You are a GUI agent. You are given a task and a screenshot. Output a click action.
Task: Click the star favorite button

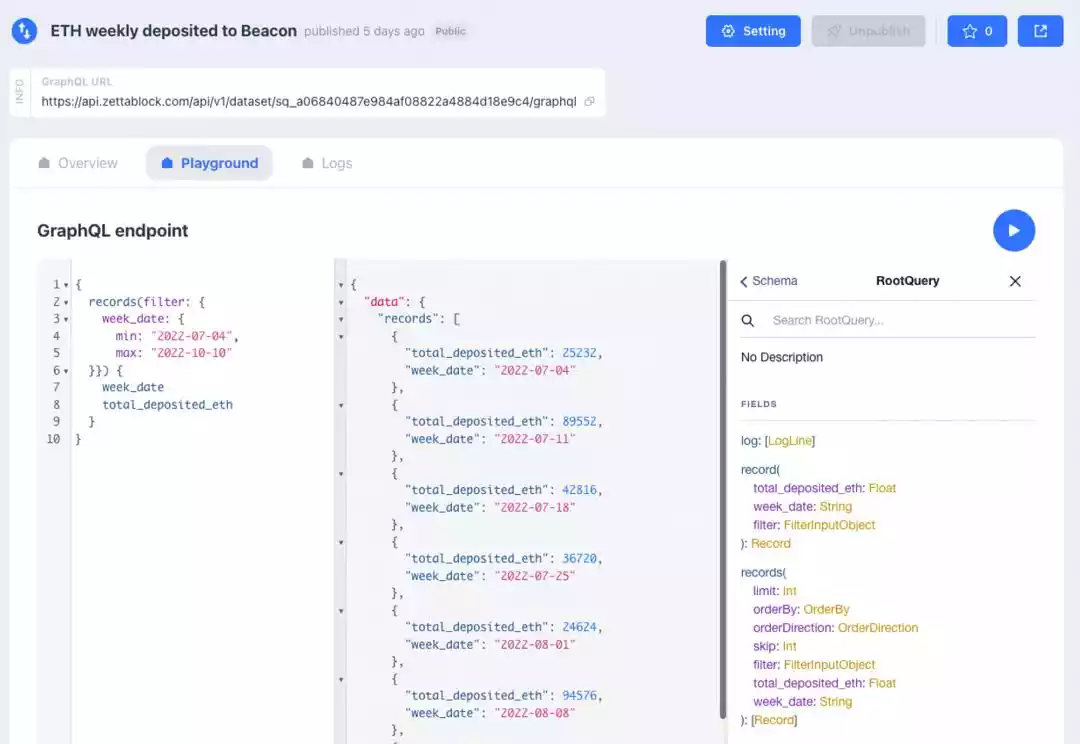click(x=977, y=31)
